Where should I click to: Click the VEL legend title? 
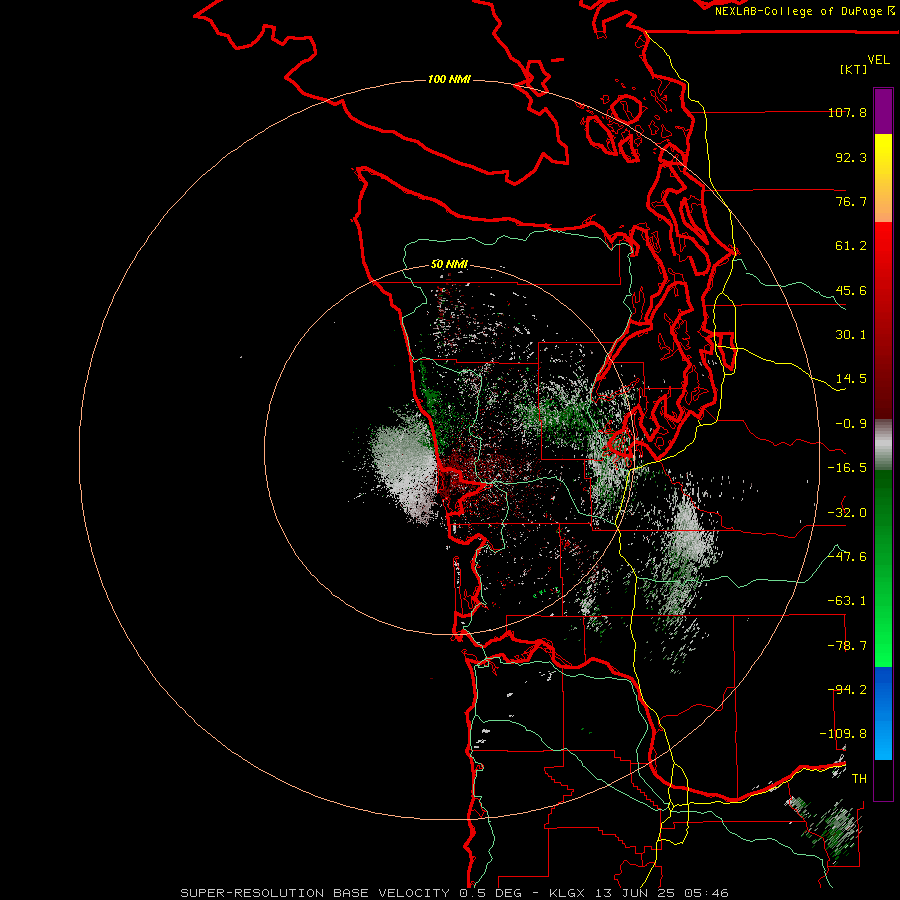coord(878,60)
